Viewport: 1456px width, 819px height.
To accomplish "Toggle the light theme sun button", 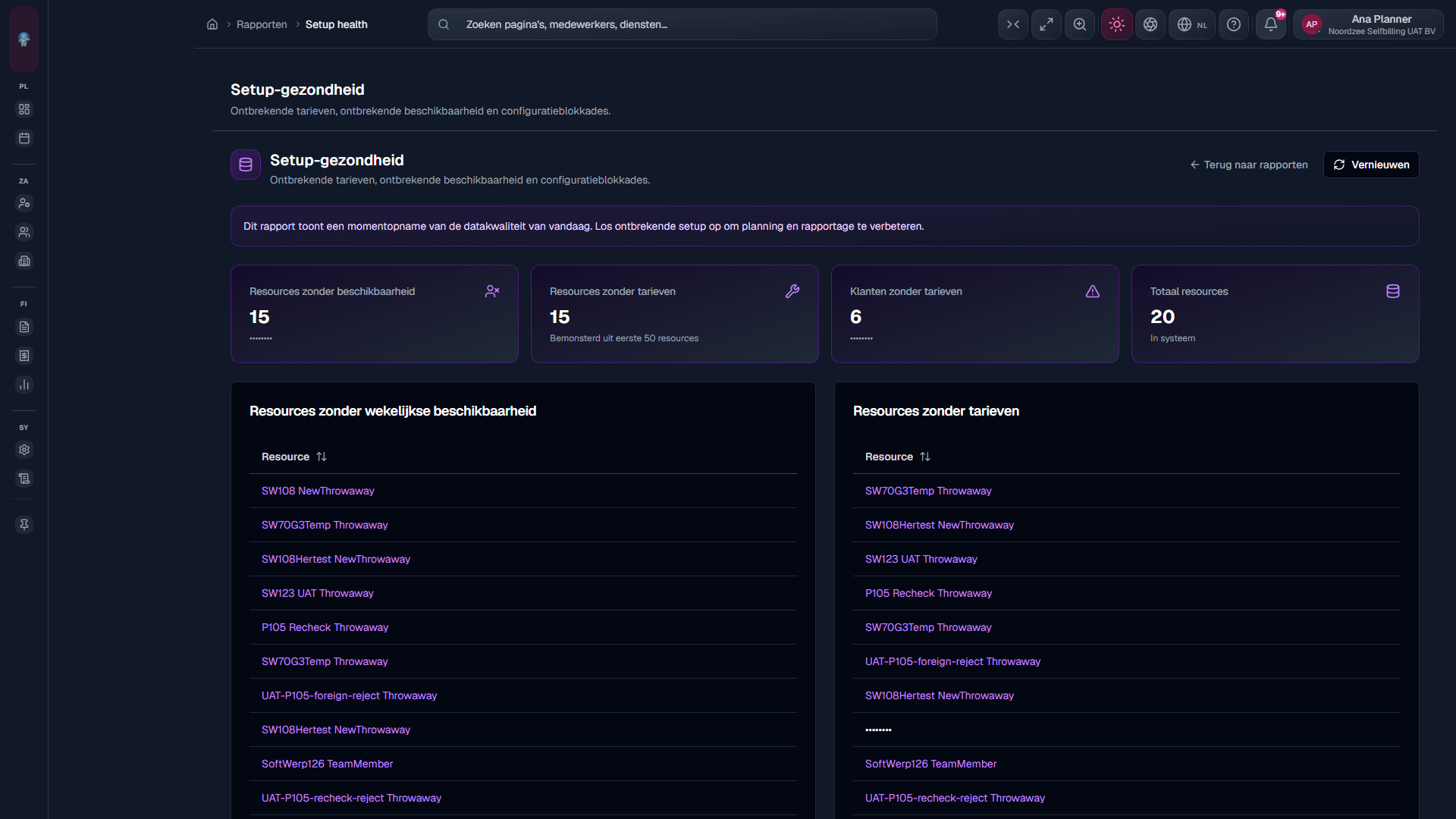I will click(x=1117, y=24).
